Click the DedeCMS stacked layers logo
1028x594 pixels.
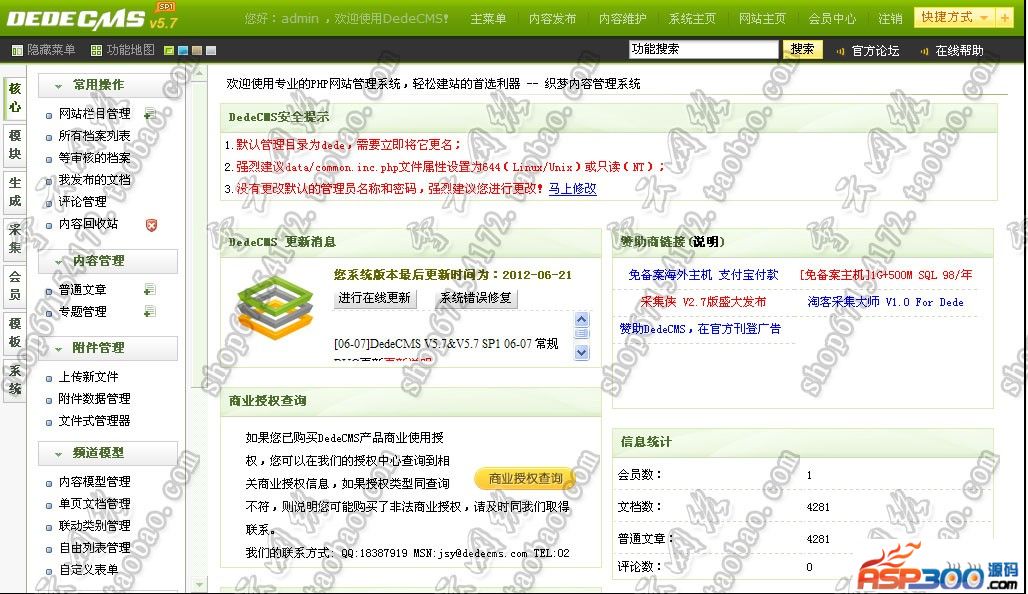pos(275,307)
